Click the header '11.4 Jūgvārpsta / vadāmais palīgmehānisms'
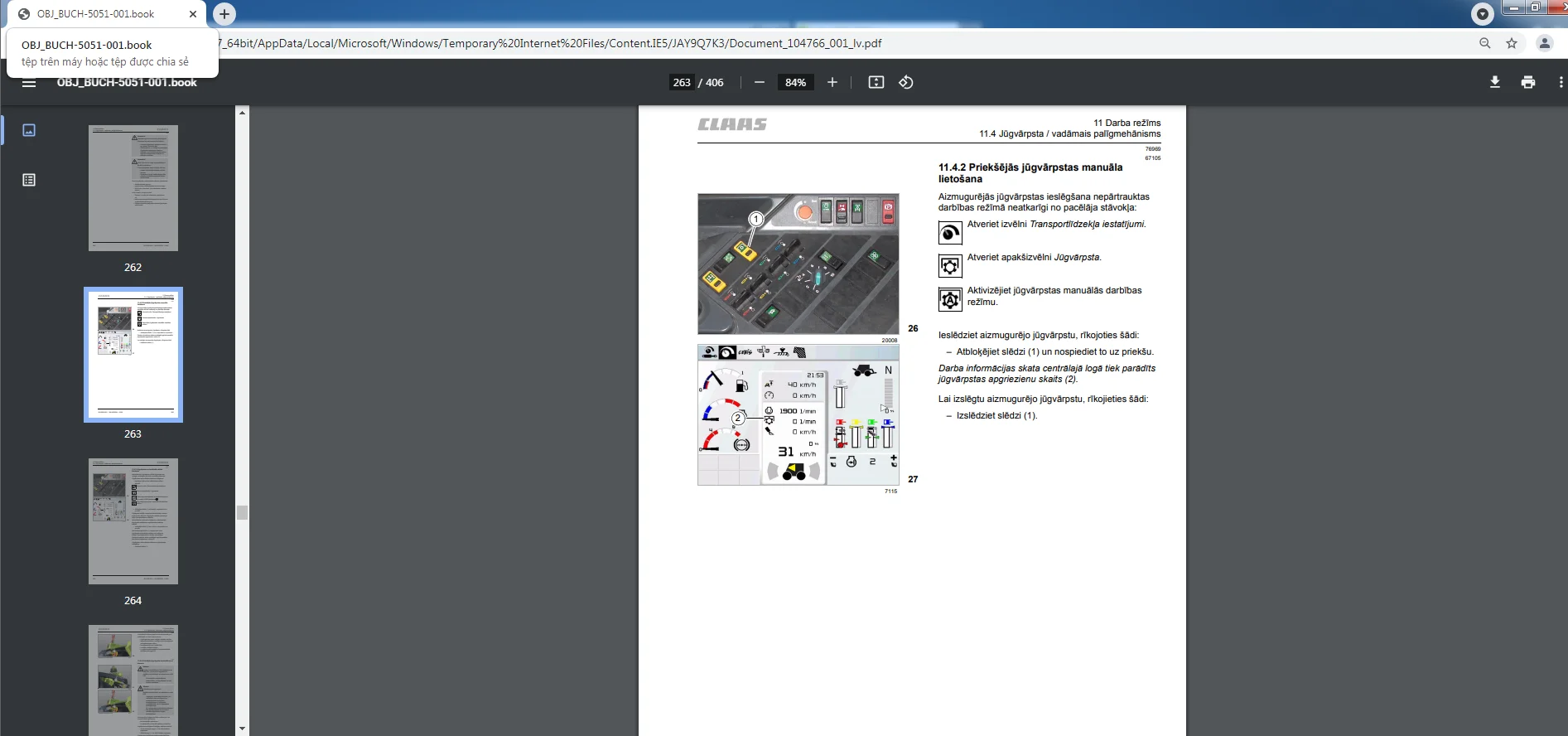 pyautogui.click(x=1070, y=133)
